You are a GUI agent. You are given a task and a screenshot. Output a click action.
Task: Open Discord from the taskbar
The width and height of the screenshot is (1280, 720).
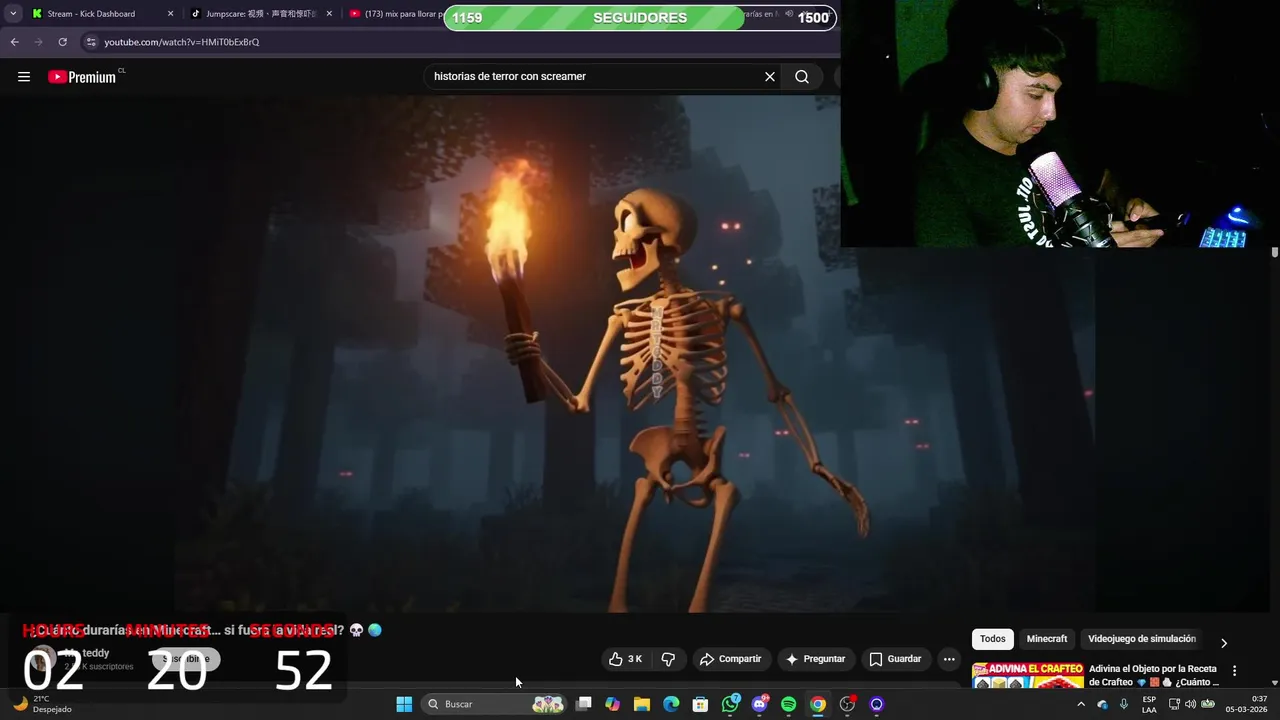pyautogui.click(x=760, y=704)
